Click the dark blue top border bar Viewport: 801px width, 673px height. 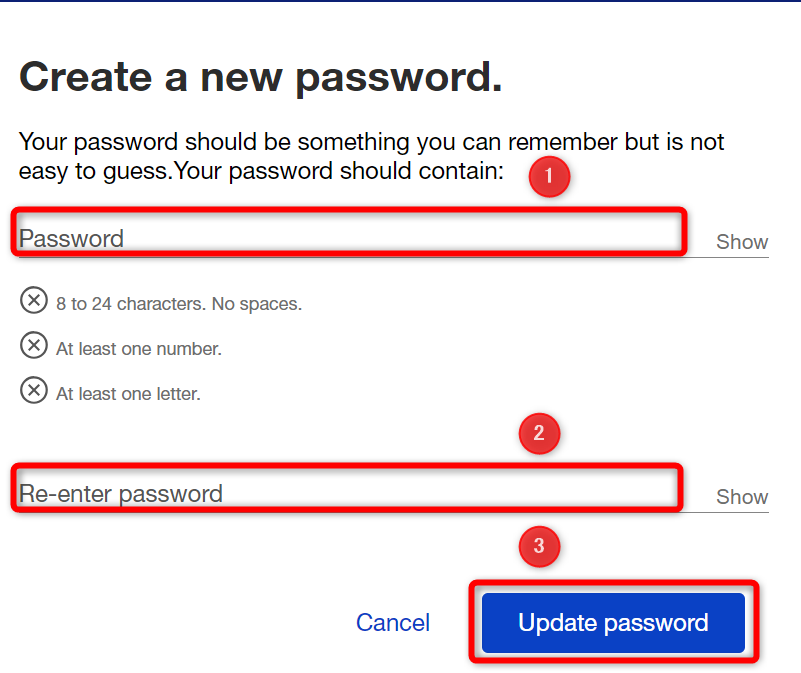tap(400, 1)
